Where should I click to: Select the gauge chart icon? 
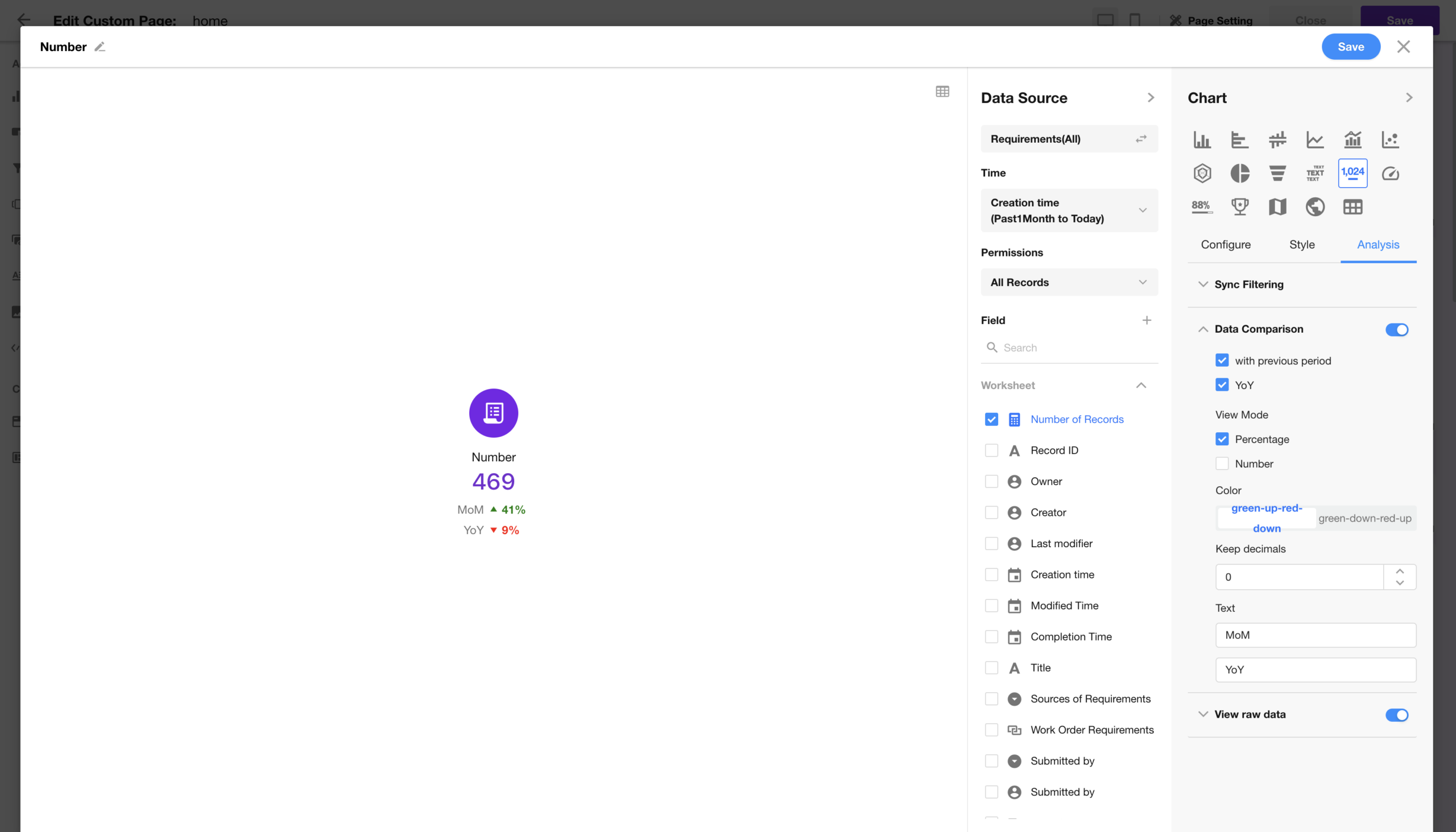click(1389, 173)
